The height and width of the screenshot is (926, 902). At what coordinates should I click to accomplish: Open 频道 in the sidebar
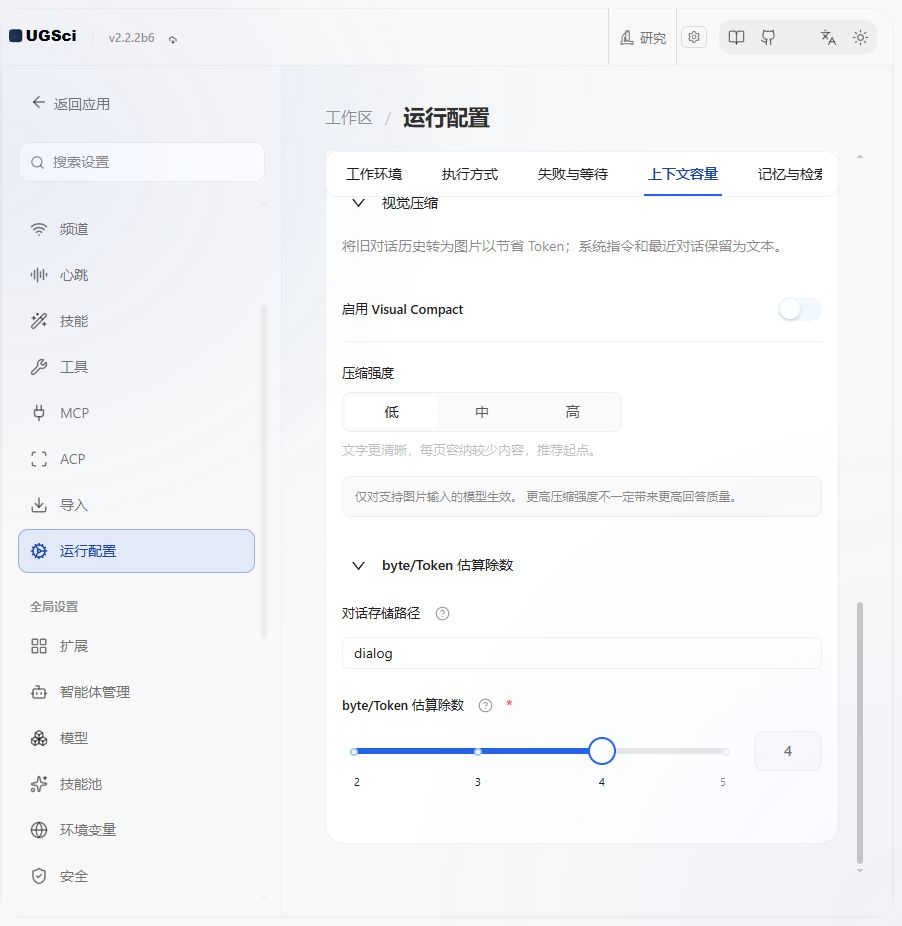coord(136,229)
